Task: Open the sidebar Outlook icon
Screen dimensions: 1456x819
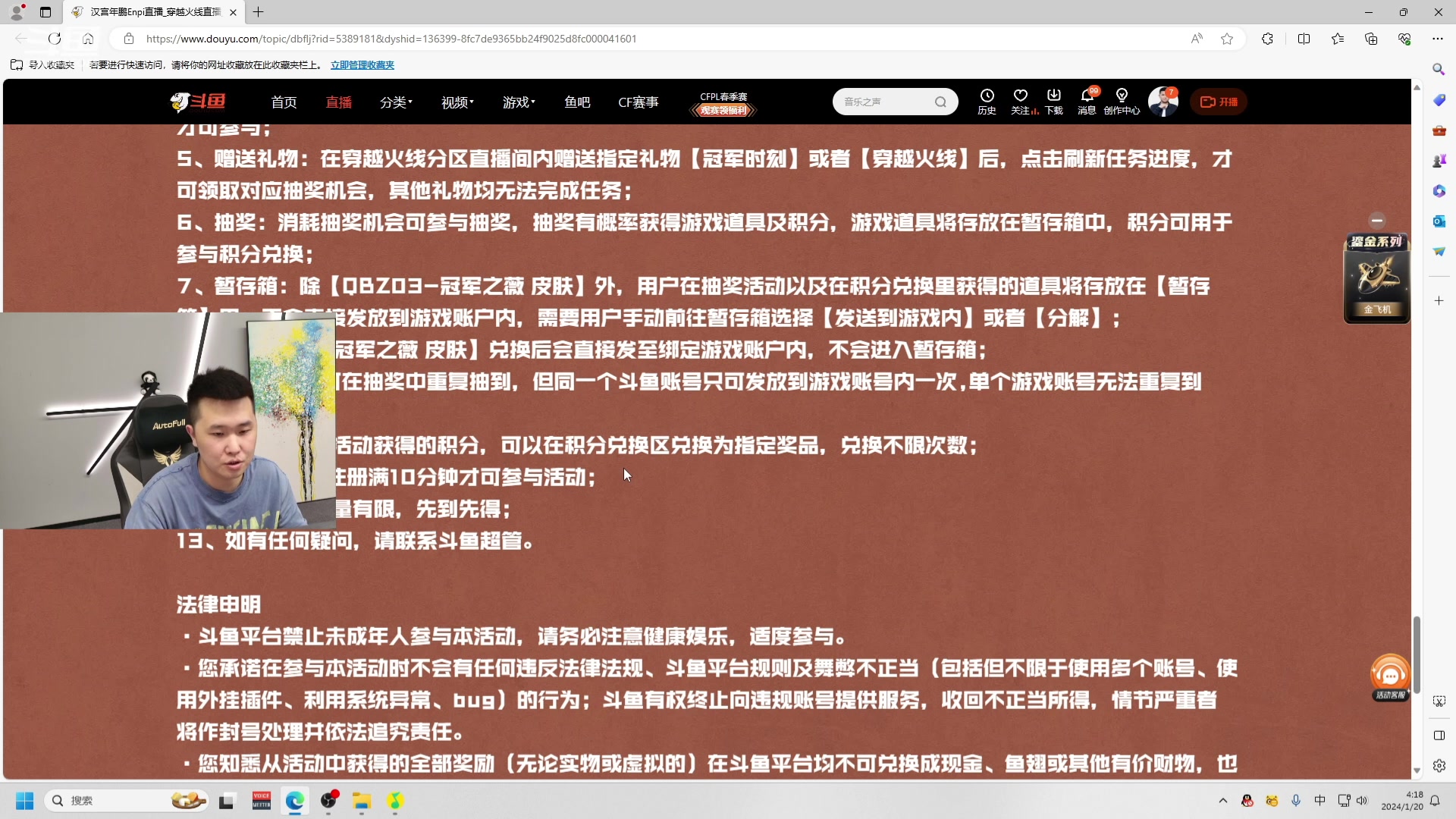Action: pyautogui.click(x=1439, y=221)
